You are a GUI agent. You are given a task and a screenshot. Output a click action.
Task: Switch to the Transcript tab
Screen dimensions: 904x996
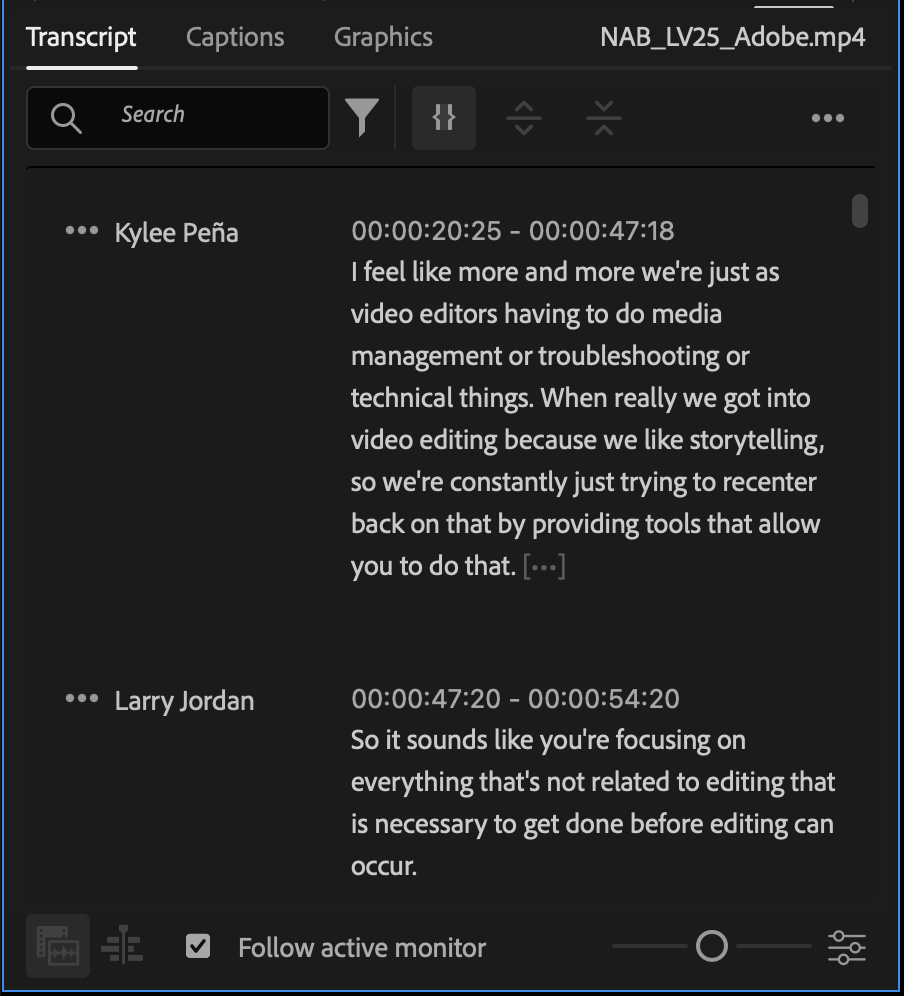[x=81, y=37]
